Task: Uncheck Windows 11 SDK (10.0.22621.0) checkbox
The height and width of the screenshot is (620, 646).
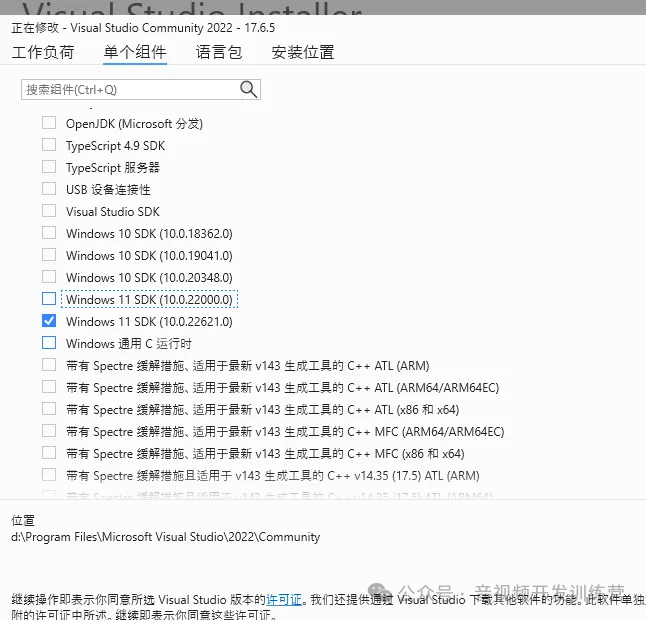Action: (x=49, y=321)
